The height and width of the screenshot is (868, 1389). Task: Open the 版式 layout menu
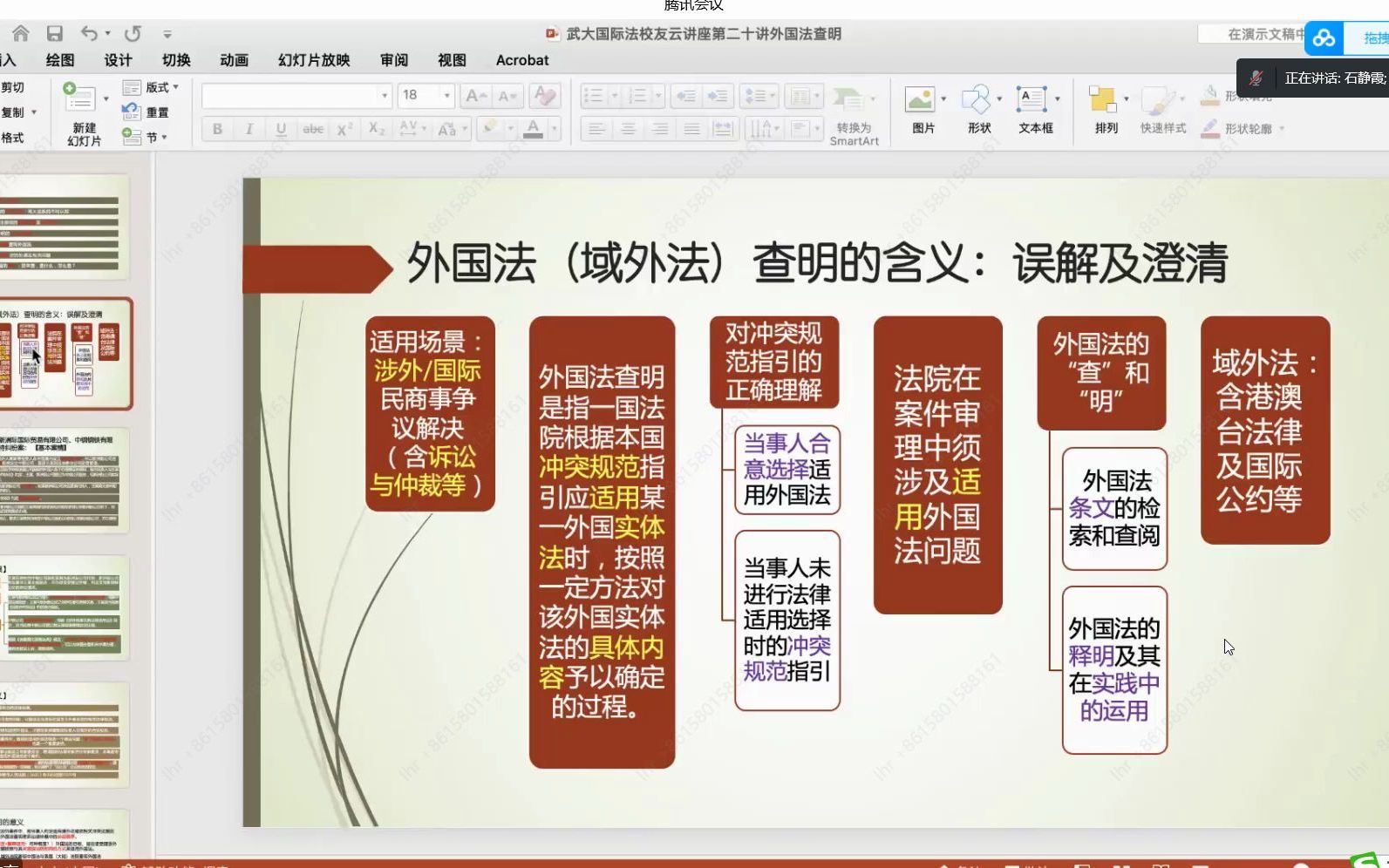pos(150,87)
